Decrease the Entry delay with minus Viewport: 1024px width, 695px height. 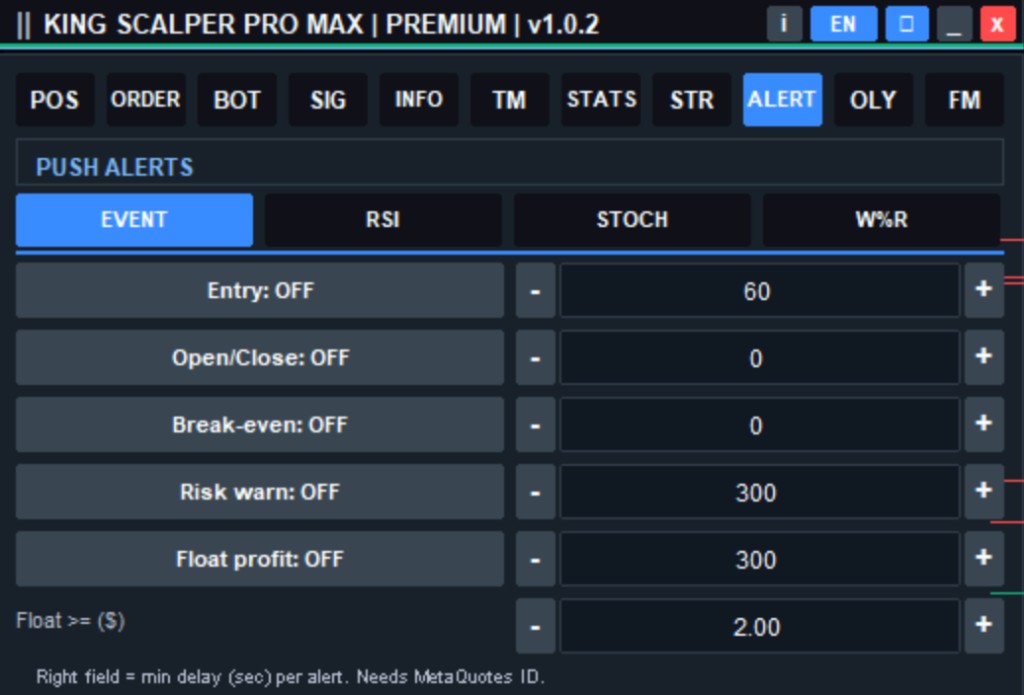pos(536,291)
